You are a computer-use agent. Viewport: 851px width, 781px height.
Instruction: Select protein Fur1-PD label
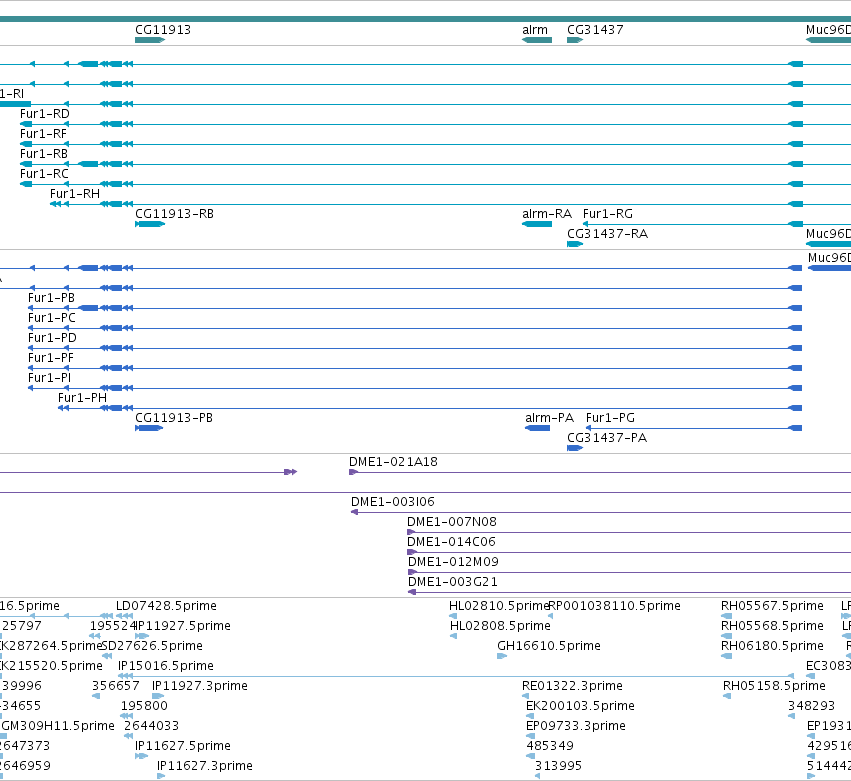click(x=52, y=338)
